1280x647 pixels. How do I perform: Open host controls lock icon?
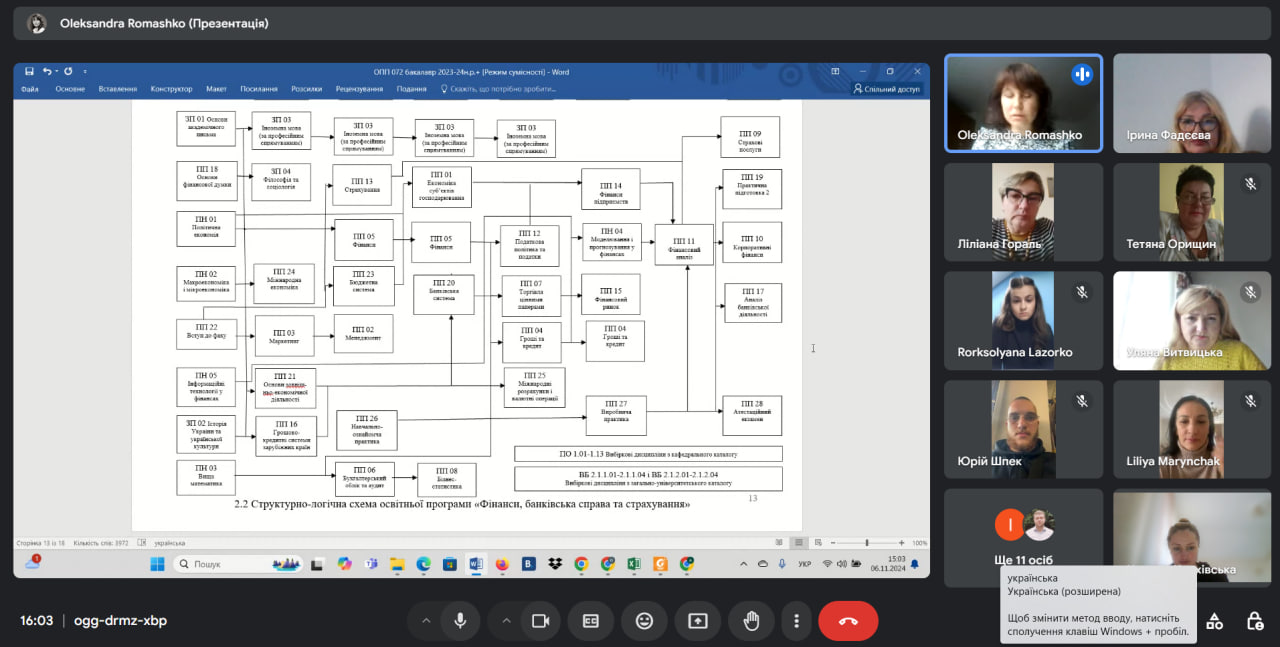[x=1255, y=621]
